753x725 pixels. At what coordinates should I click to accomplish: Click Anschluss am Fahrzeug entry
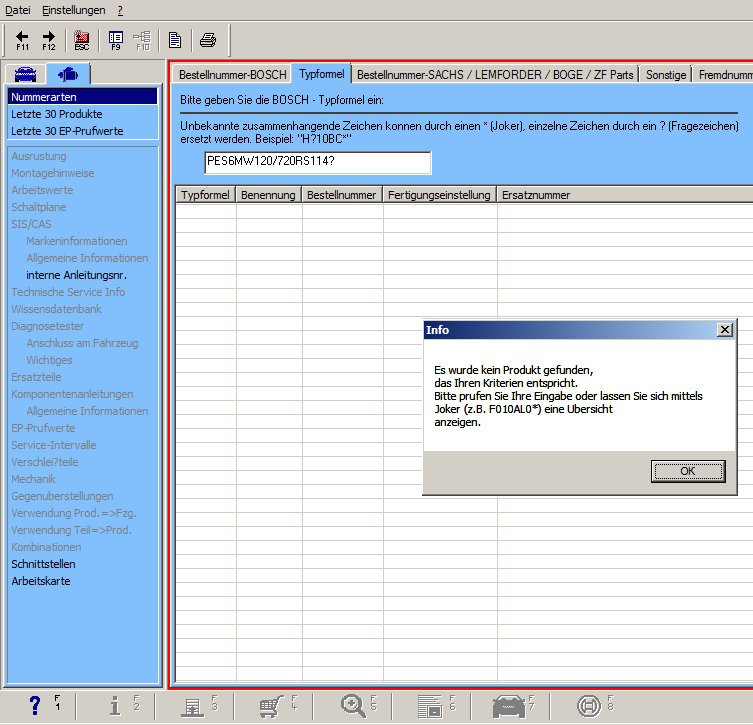(82, 343)
